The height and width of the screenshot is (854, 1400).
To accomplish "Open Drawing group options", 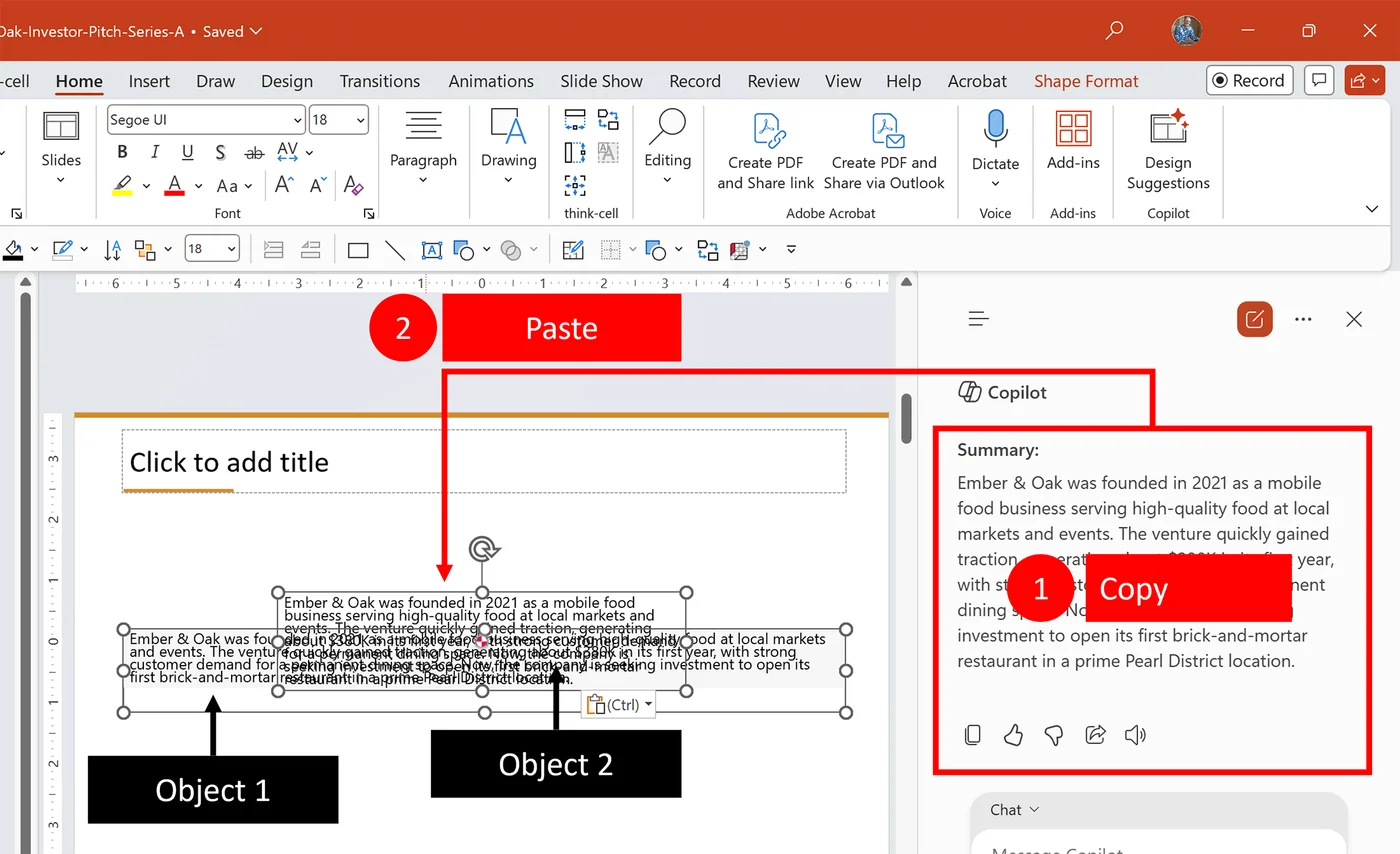I will pyautogui.click(x=508, y=148).
